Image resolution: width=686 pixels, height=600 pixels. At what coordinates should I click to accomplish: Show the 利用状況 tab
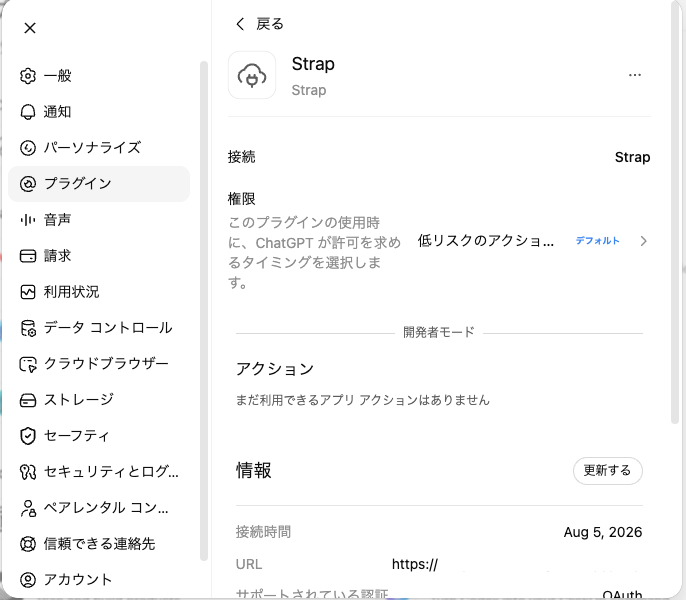(99, 291)
